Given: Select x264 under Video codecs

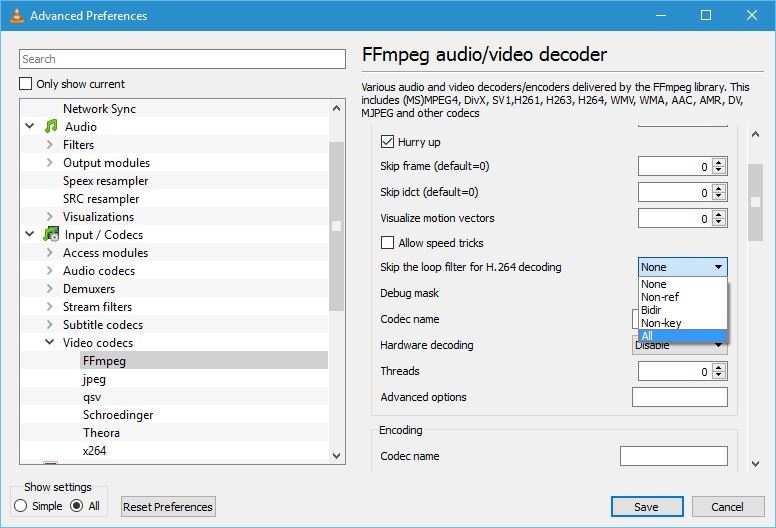Looking at the screenshot, I should [95, 451].
